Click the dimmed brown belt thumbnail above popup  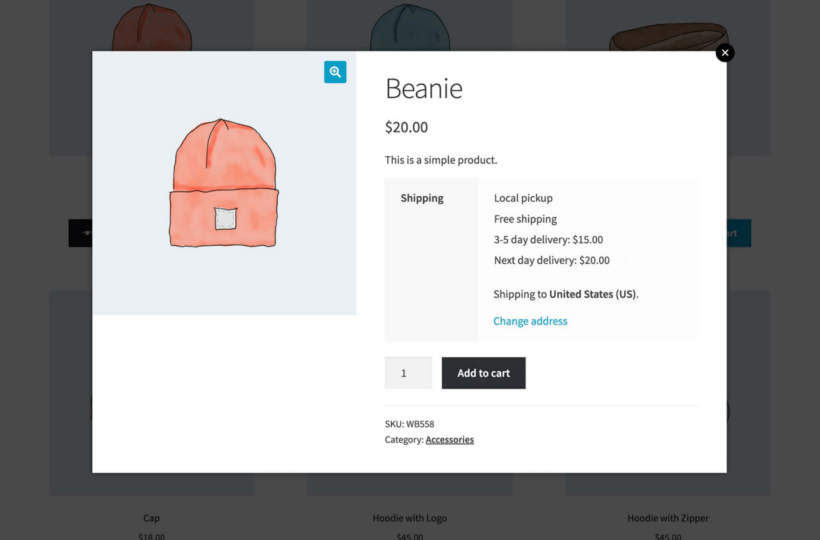coord(668,37)
